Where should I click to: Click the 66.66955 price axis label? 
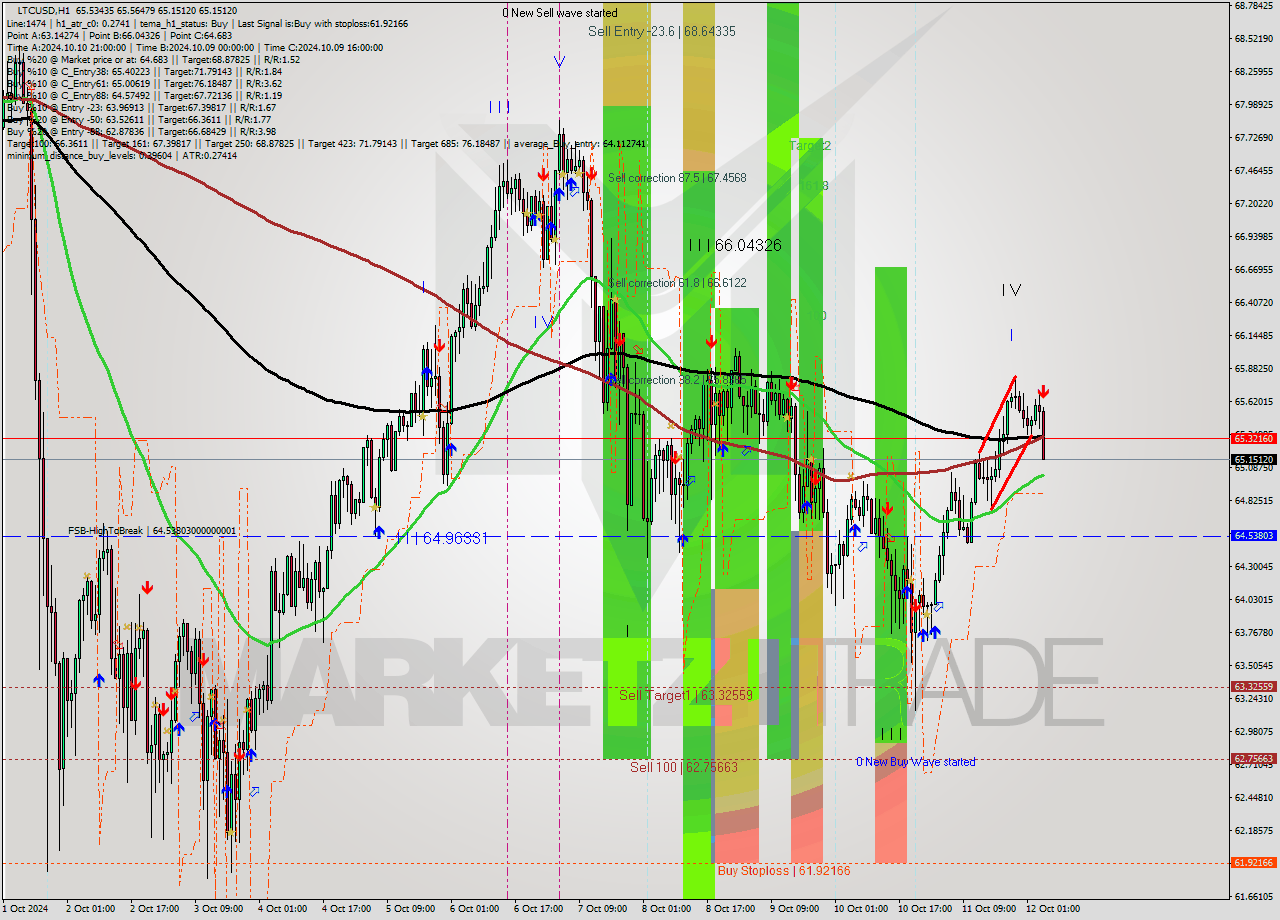1253,270
